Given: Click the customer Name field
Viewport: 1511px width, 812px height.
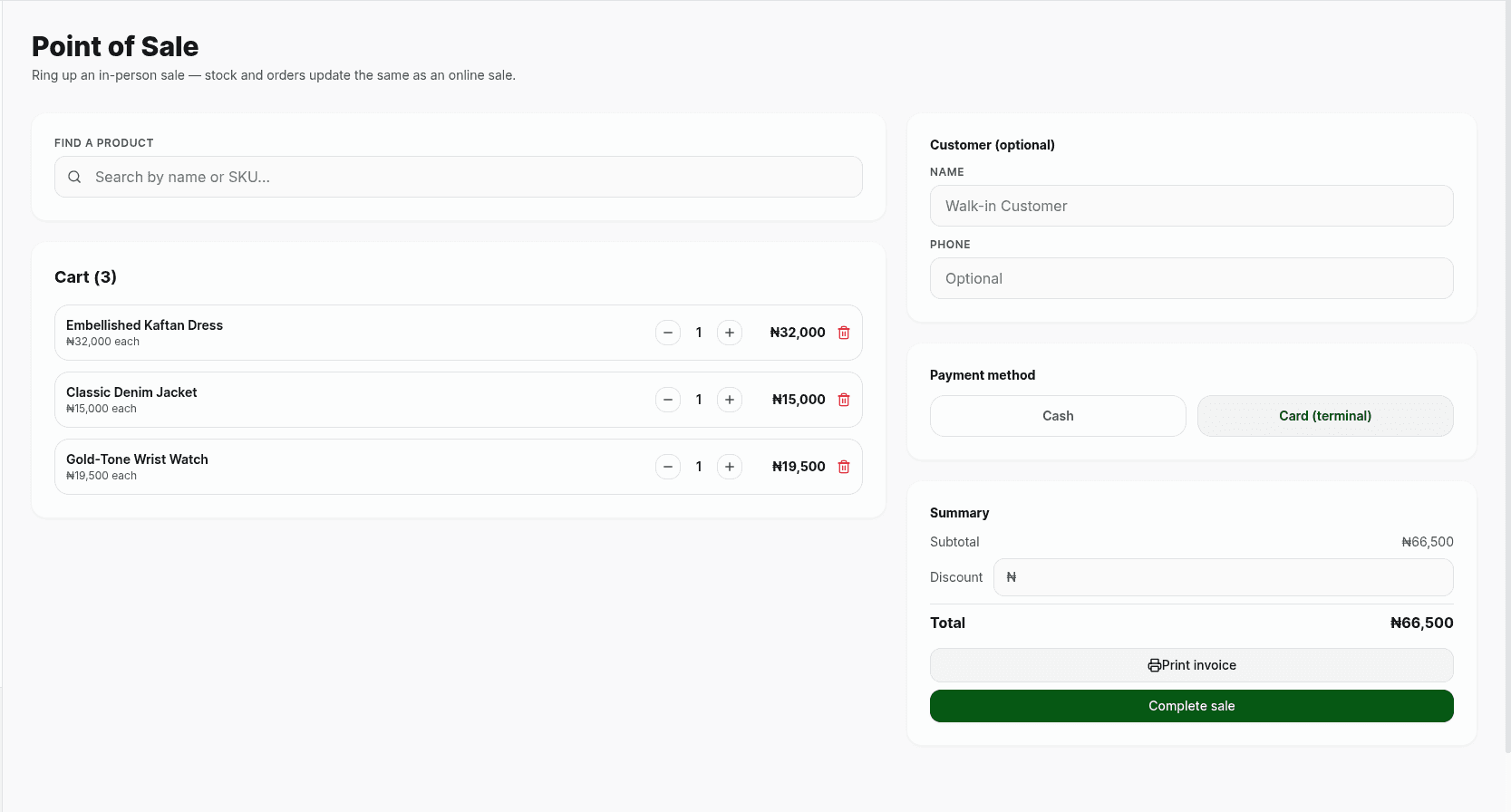Looking at the screenshot, I should pyautogui.click(x=1192, y=206).
